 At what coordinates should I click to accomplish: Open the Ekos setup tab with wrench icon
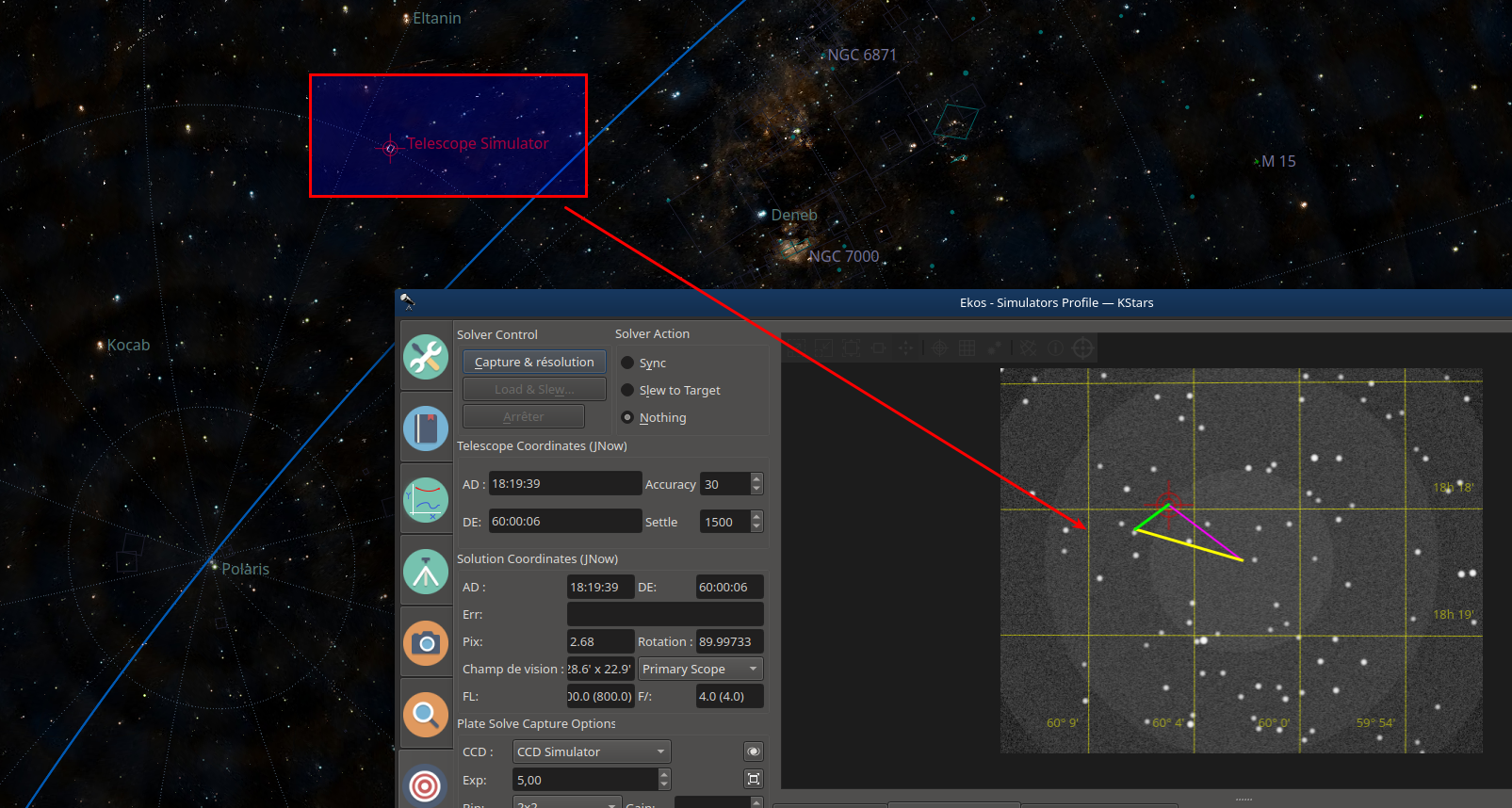tap(426, 357)
